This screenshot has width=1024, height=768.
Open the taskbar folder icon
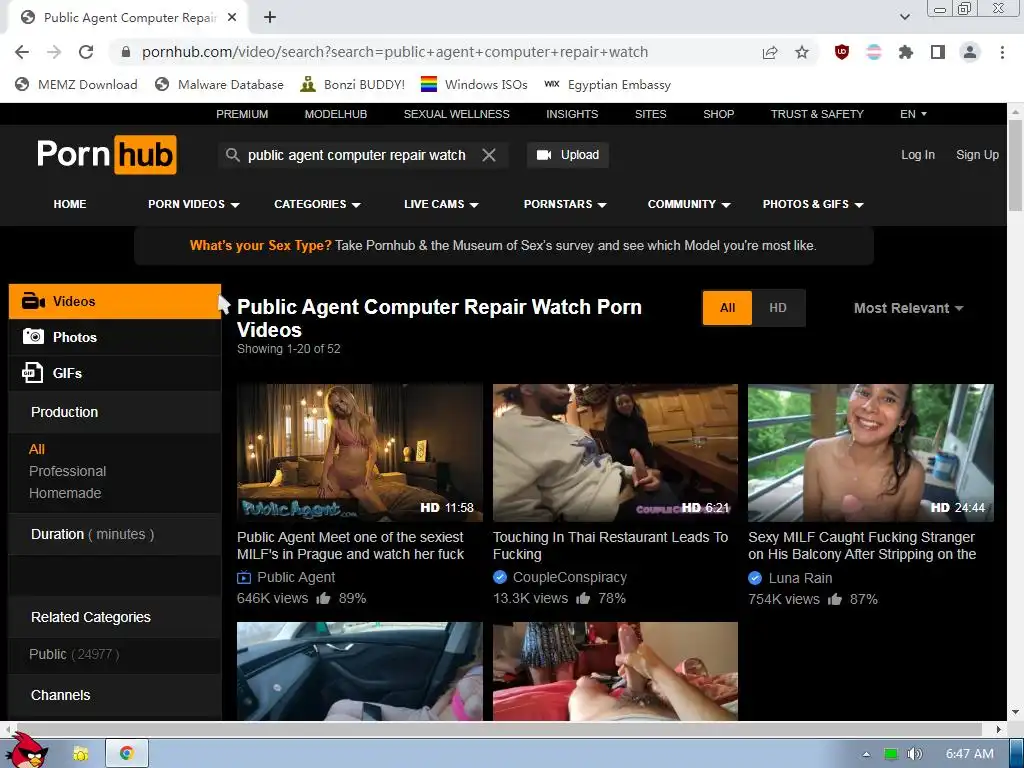tap(81, 754)
